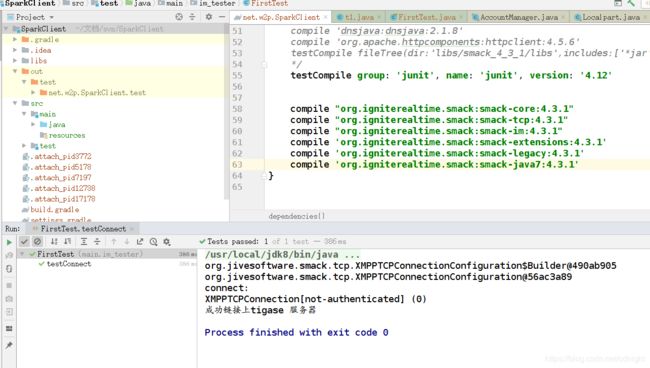This screenshot has width=650, height=368.
Task: Open Project panel settings gear
Action: point(209,17)
